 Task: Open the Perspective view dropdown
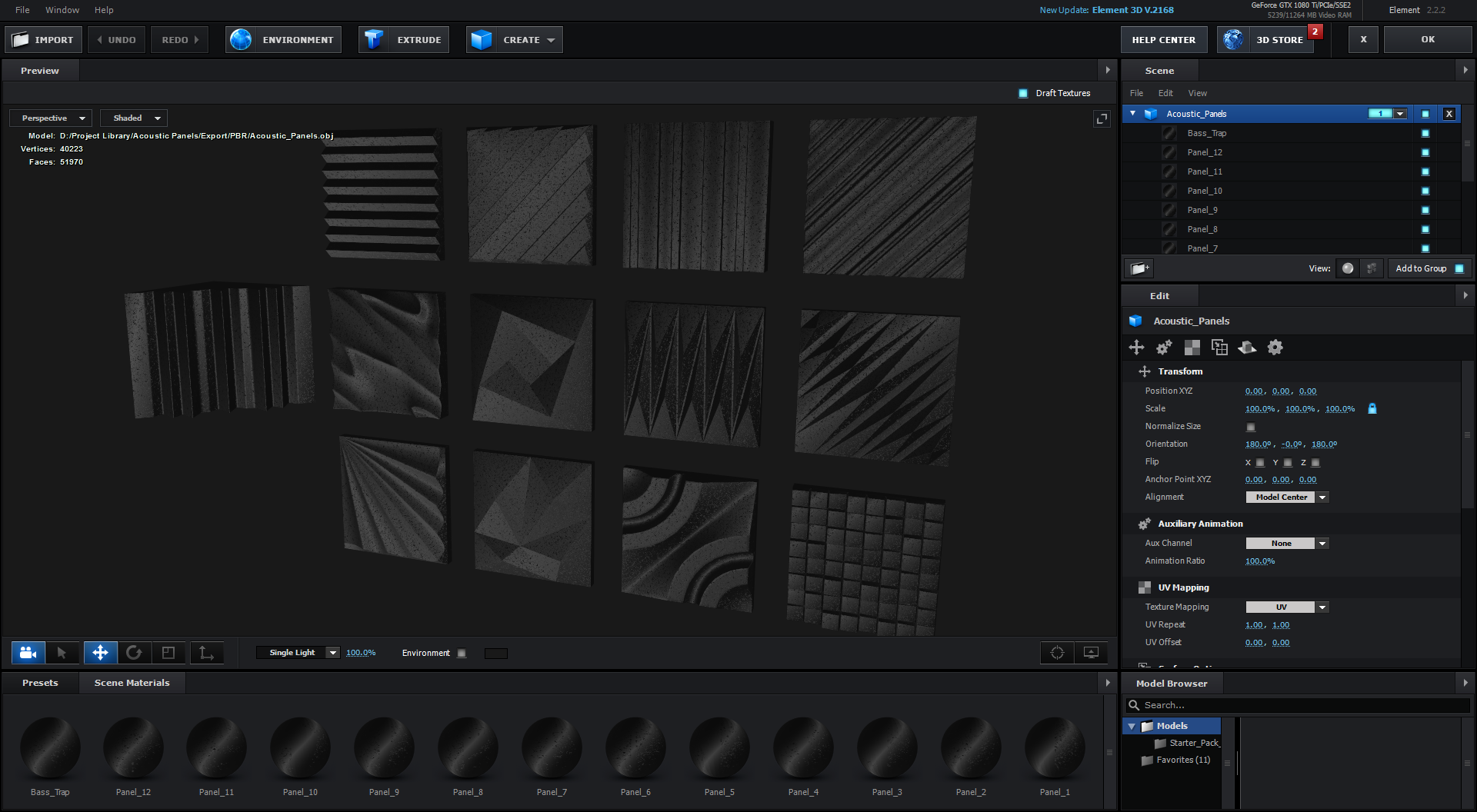pos(51,118)
